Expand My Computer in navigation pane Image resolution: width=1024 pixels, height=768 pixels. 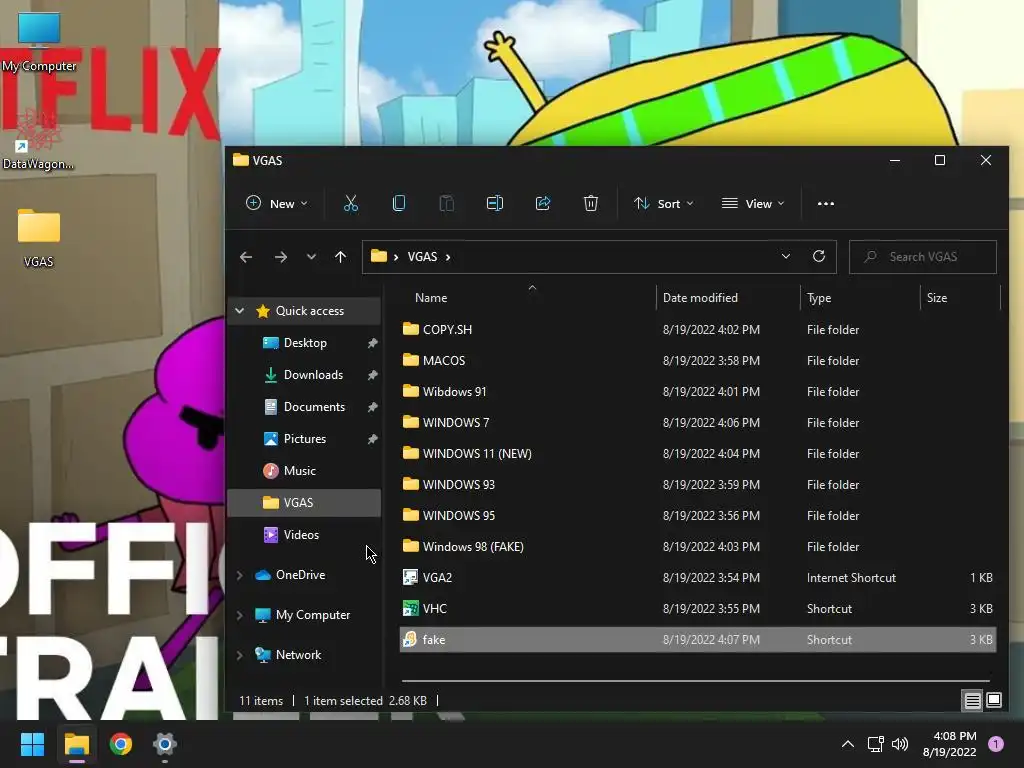coord(240,615)
